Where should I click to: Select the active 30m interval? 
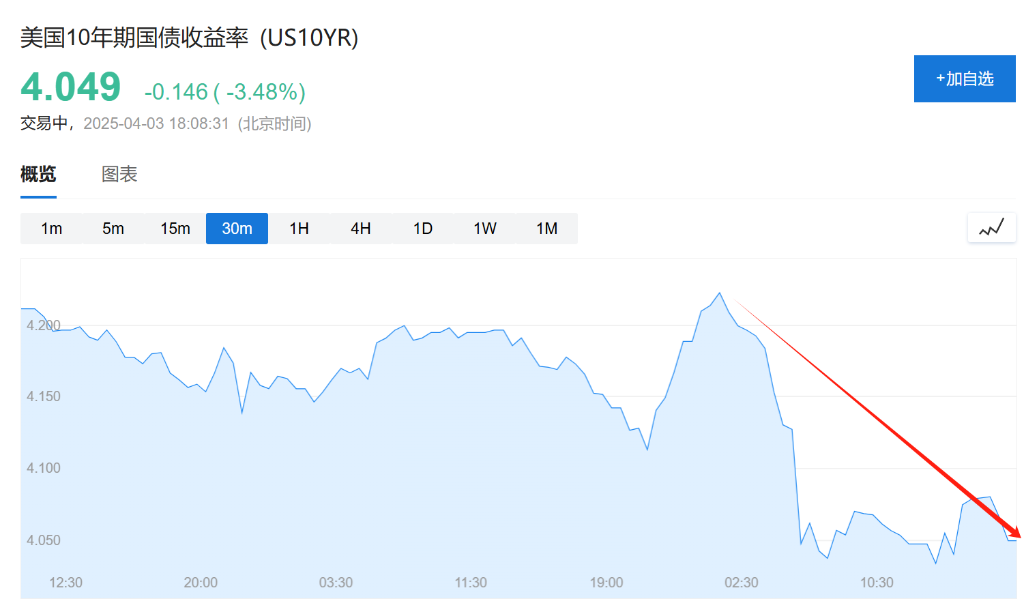click(x=237, y=228)
